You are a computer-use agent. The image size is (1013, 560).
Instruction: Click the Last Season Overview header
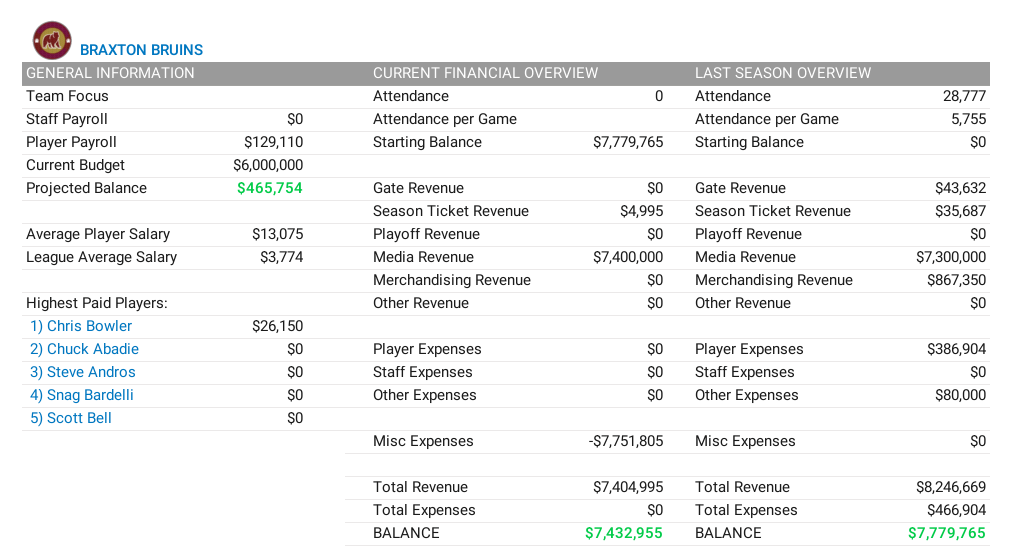coord(783,73)
